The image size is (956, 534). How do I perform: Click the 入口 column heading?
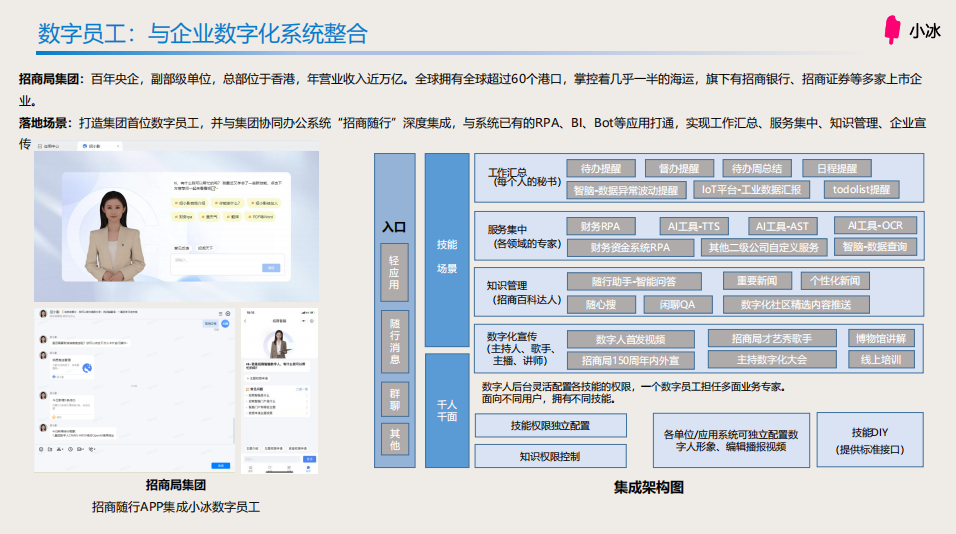tap(394, 227)
